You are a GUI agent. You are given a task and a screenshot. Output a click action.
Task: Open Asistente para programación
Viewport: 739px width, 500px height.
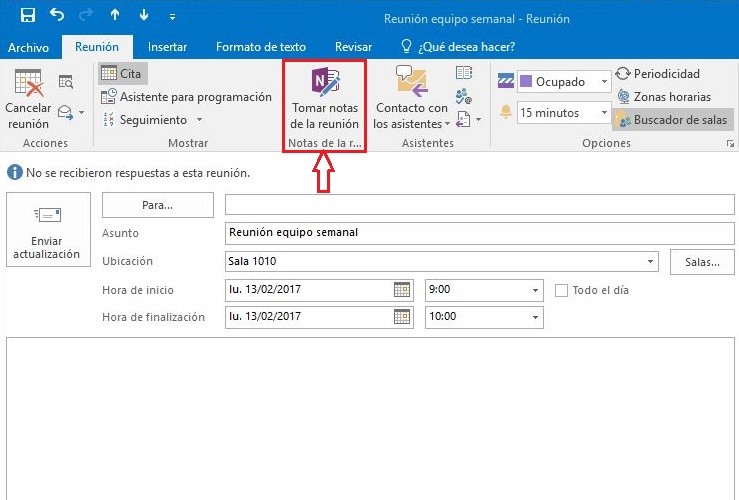(x=186, y=97)
